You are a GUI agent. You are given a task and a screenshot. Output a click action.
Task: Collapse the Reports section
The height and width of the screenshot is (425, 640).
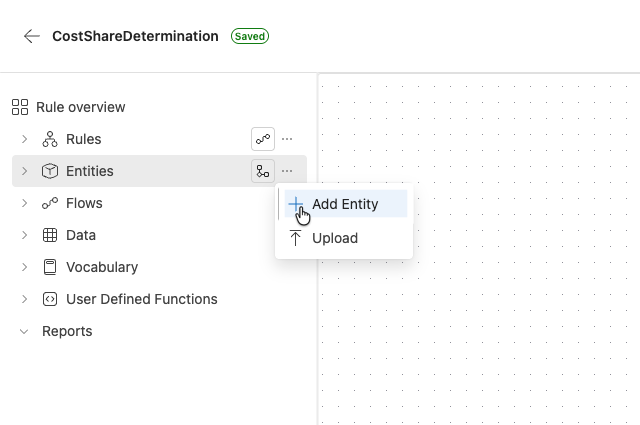coord(24,332)
